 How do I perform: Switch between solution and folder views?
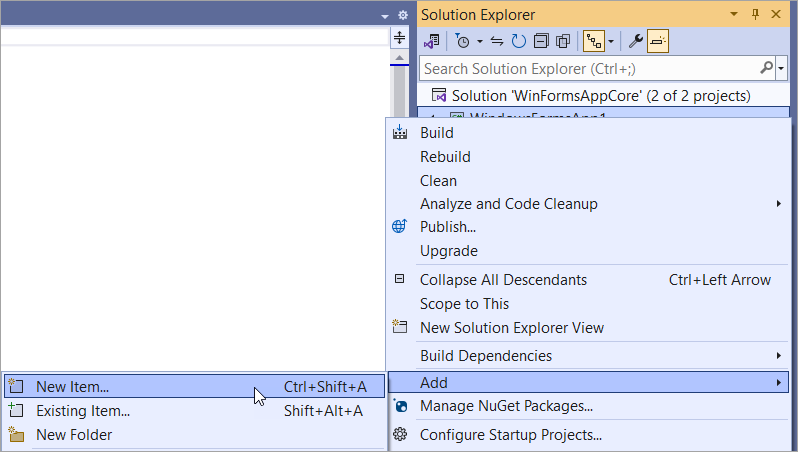tap(432, 41)
